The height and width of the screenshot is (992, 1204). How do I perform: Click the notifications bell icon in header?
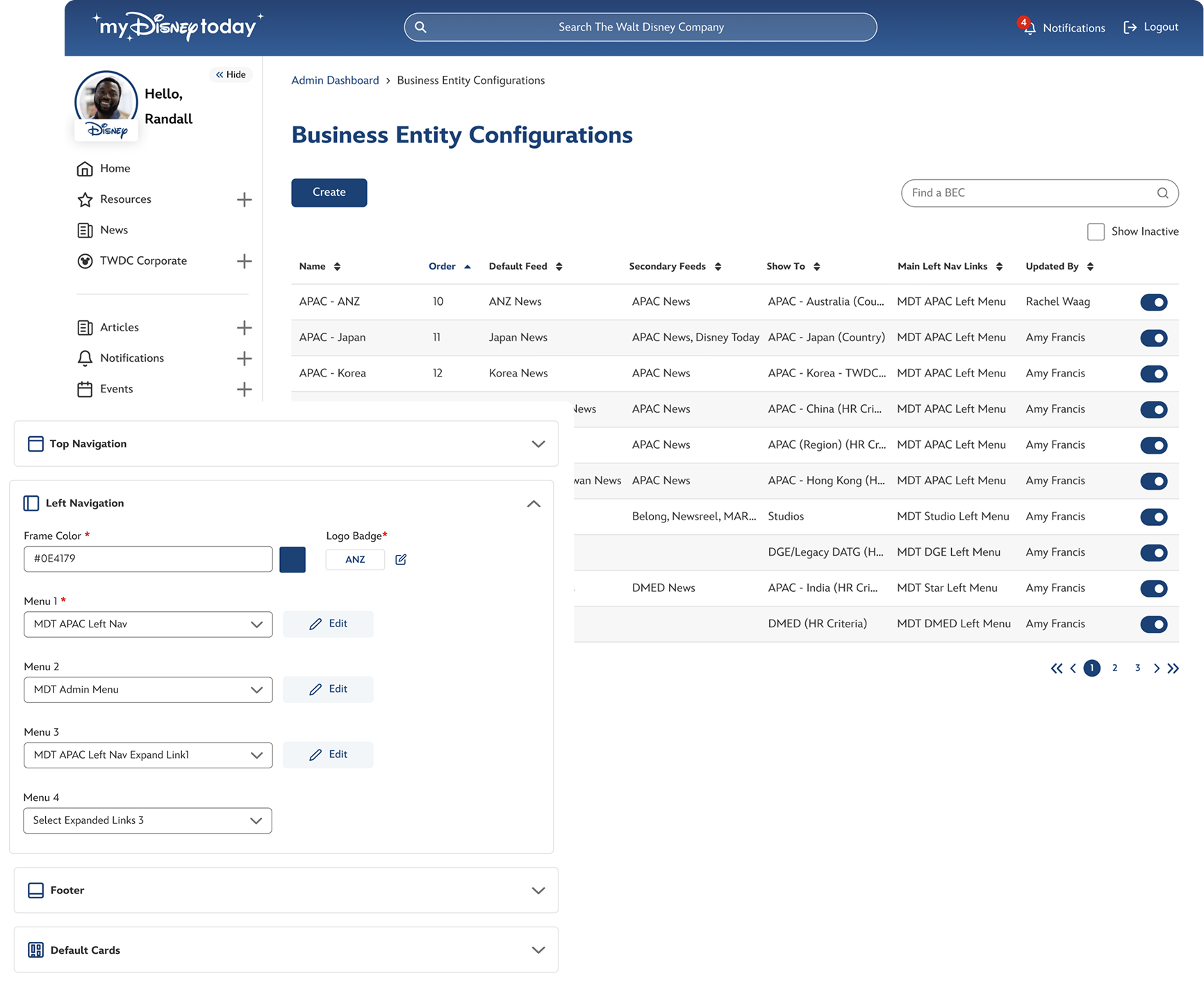(1029, 27)
